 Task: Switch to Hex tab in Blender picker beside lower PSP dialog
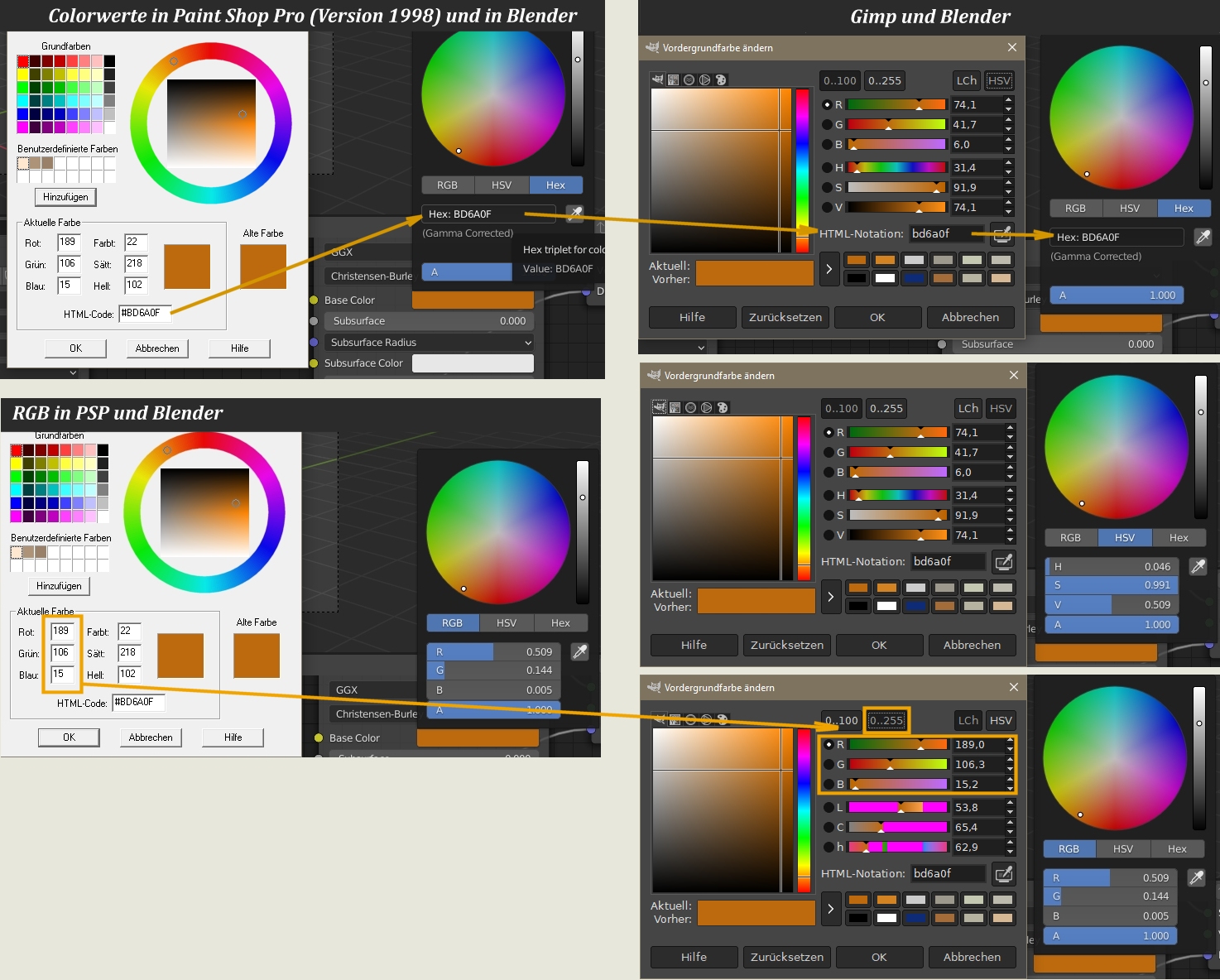(560, 622)
